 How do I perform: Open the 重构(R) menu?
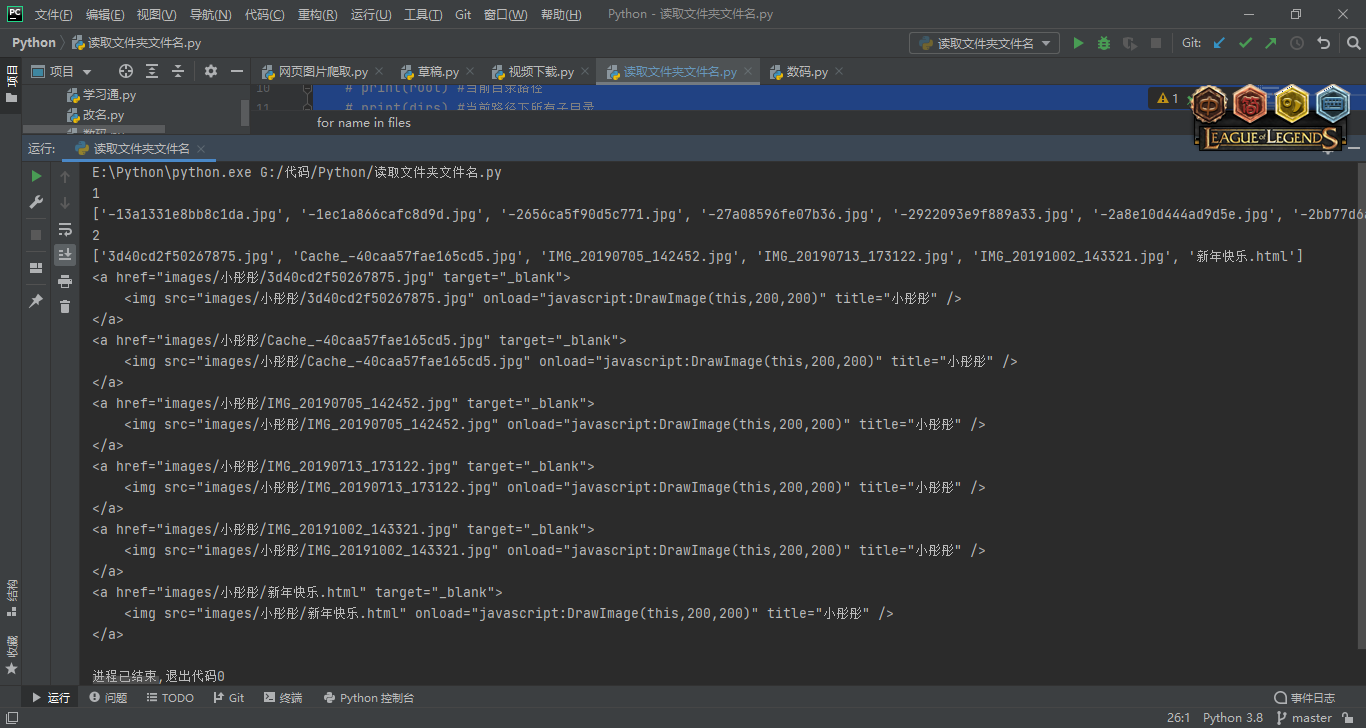(317, 15)
